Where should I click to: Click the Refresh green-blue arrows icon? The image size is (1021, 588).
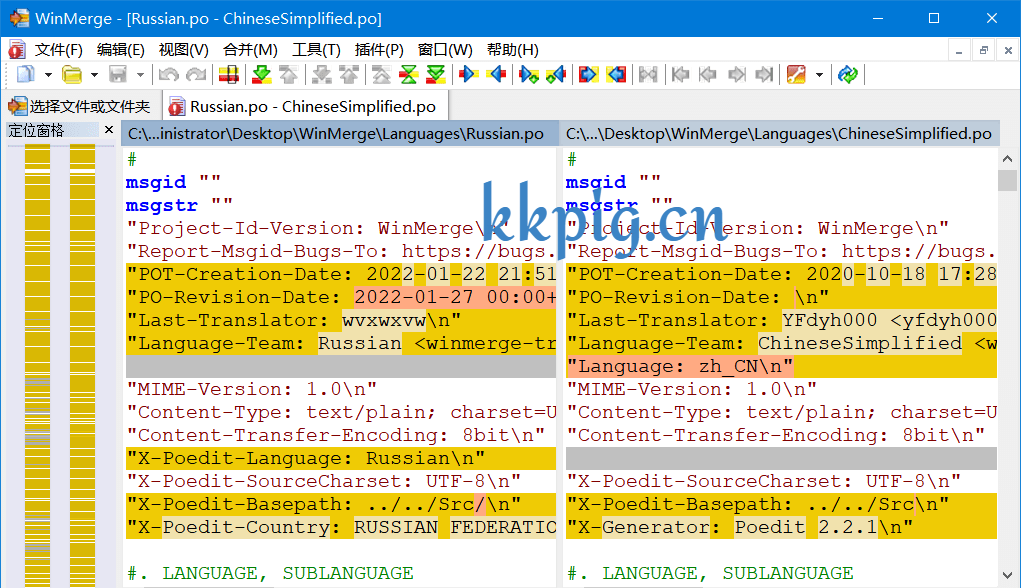(x=848, y=75)
